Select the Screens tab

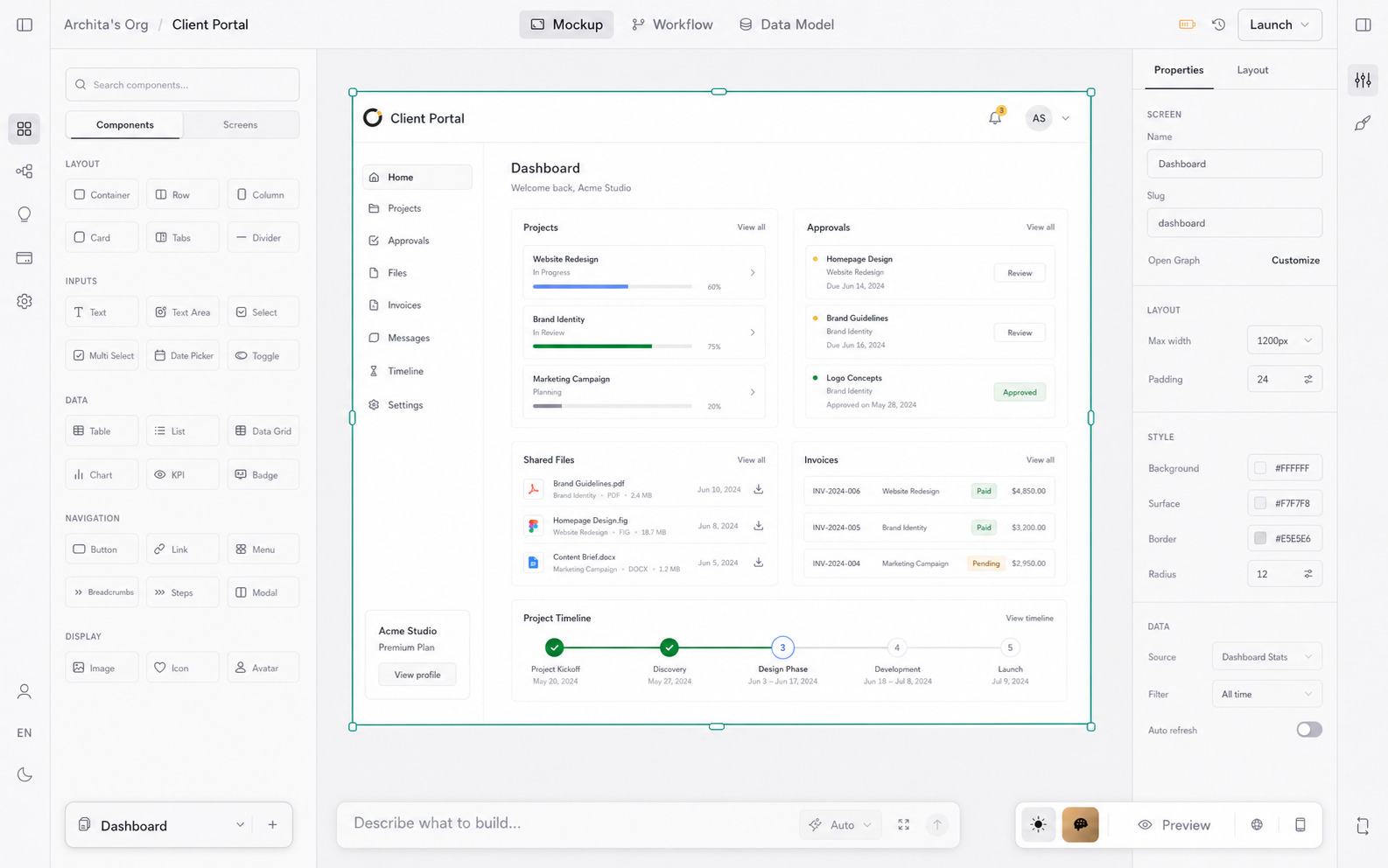240,125
